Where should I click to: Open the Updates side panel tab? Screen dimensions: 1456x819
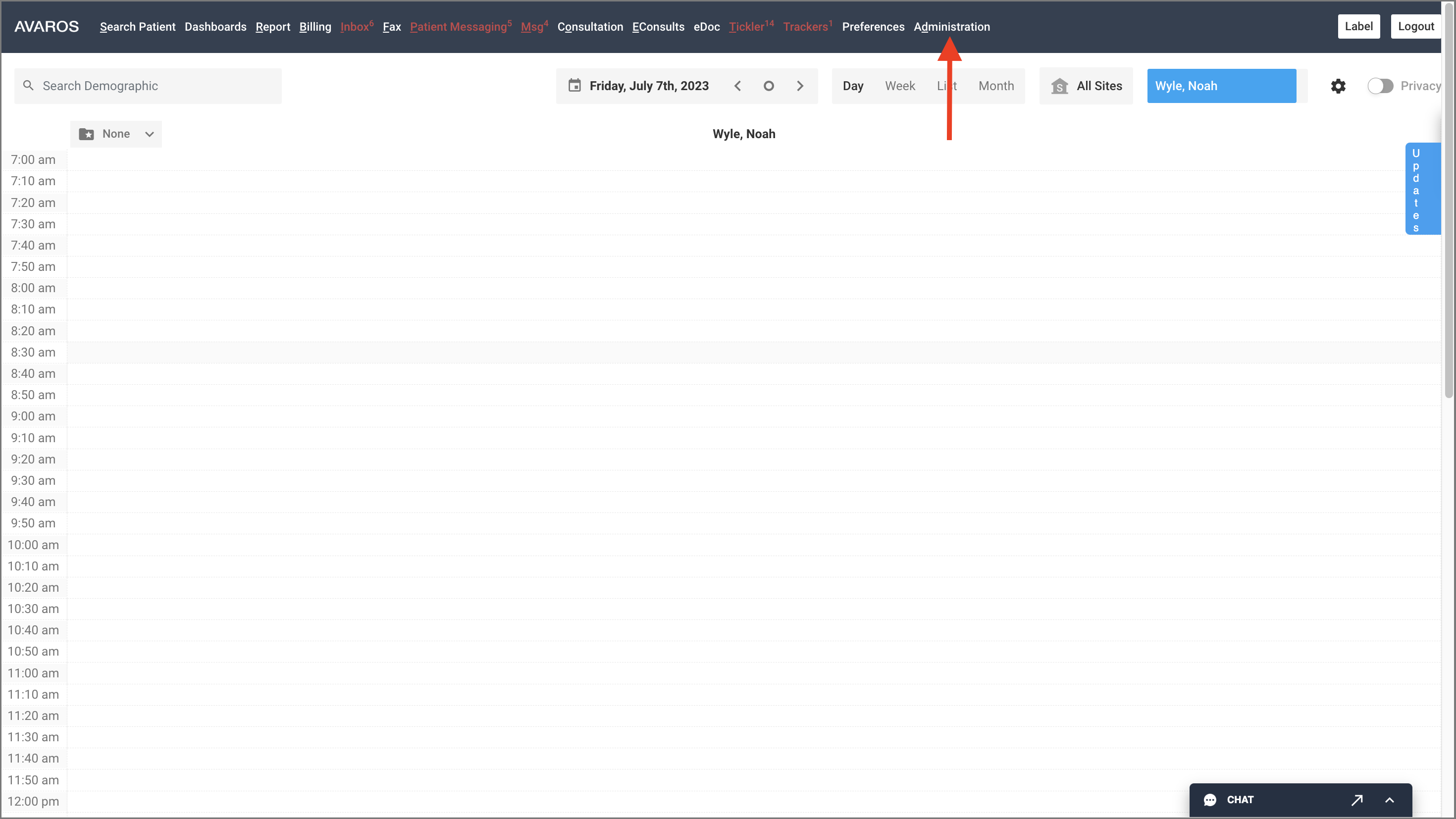(1422, 189)
